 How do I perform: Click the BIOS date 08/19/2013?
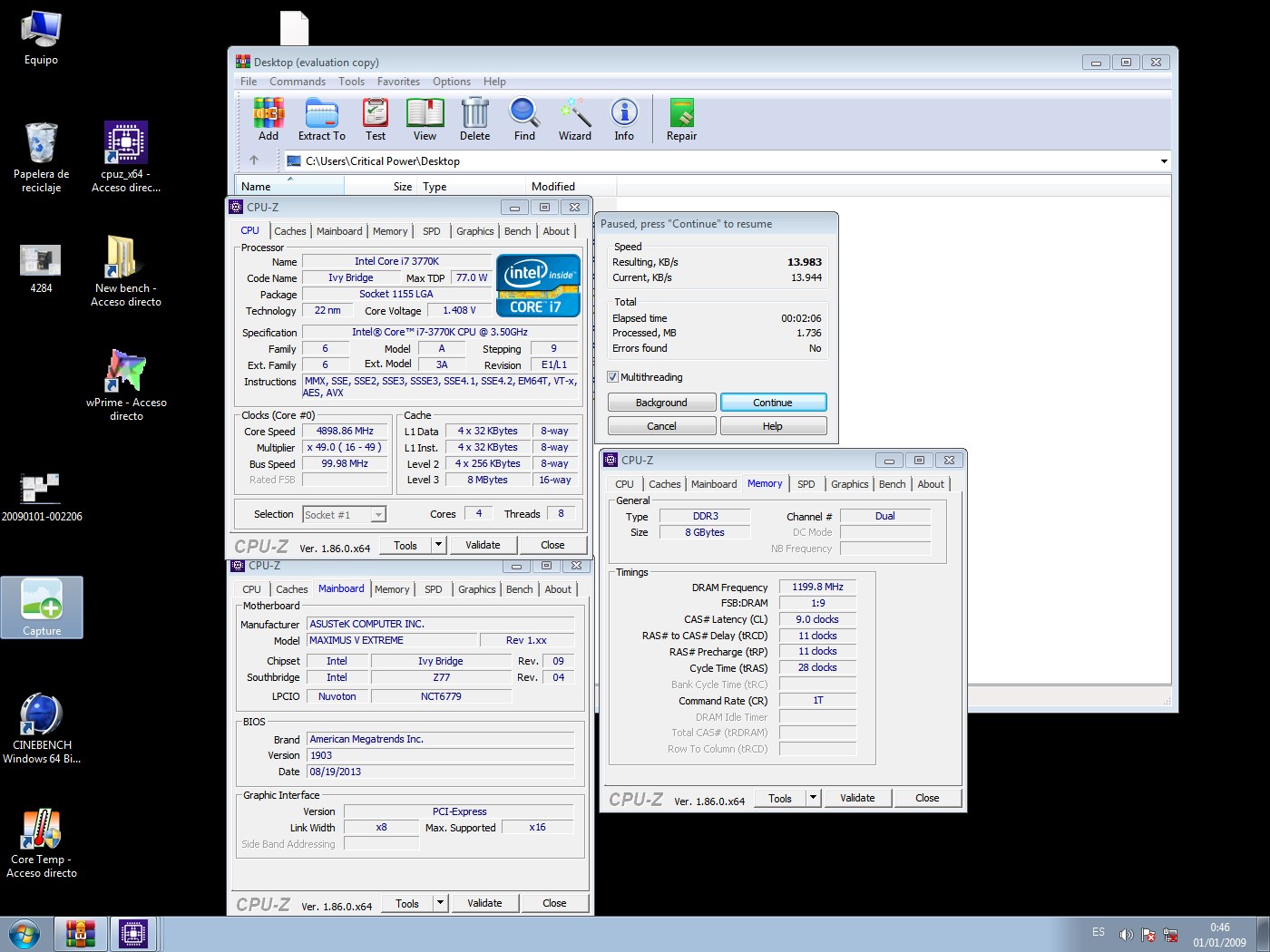[x=441, y=772]
